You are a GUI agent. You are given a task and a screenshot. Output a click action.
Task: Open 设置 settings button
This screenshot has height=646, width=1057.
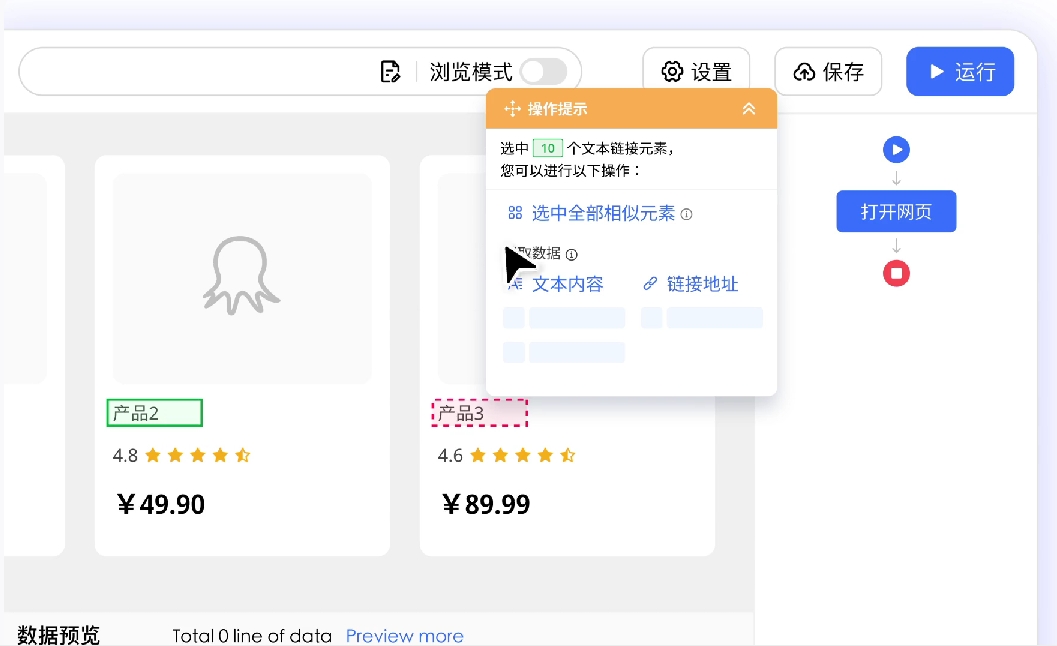(x=696, y=71)
